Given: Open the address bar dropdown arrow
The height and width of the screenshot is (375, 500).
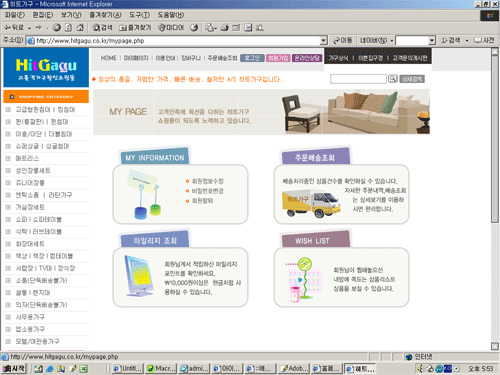Looking at the screenshot, I should click(323, 41).
